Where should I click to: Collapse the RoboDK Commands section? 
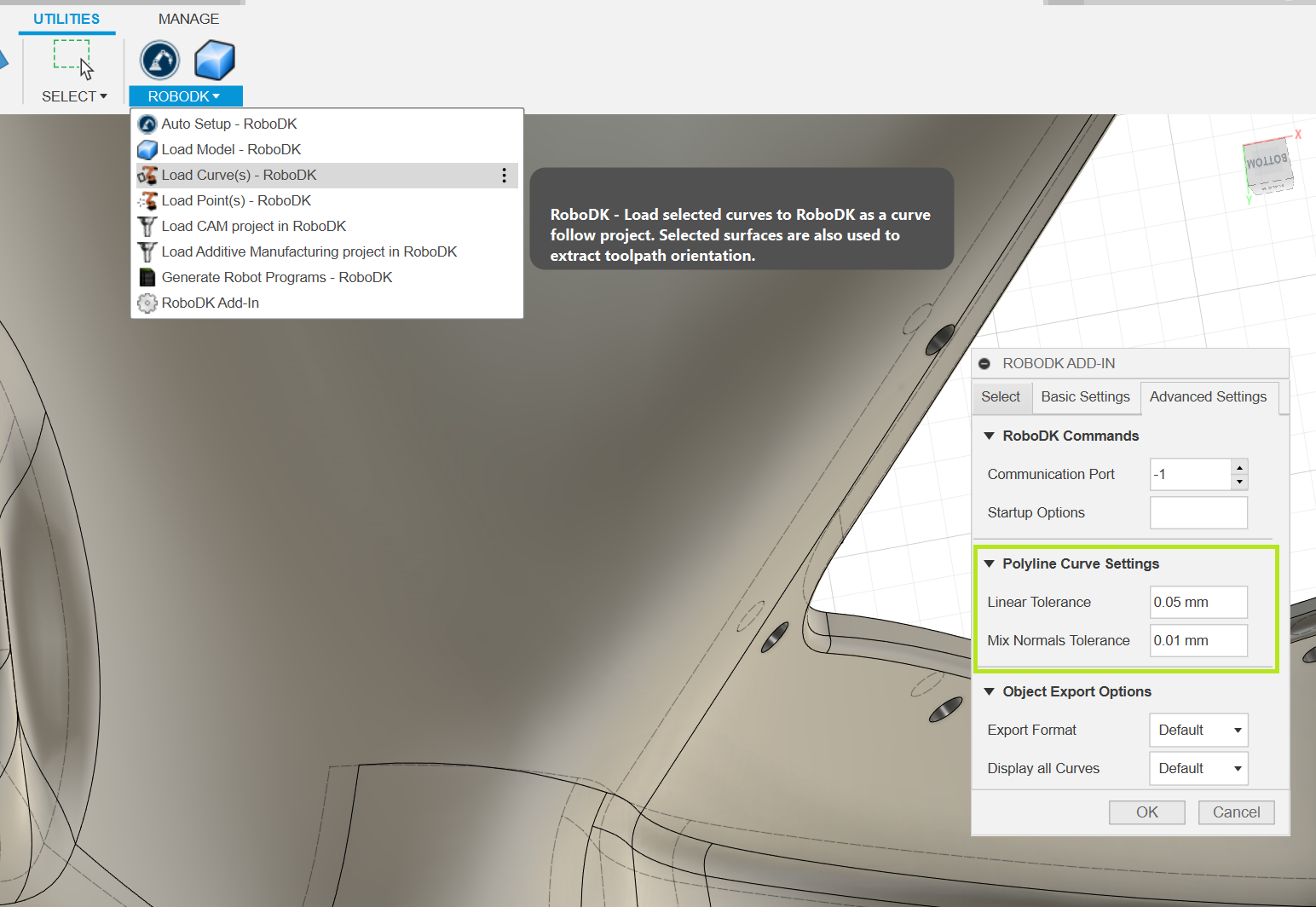click(x=990, y=436)
